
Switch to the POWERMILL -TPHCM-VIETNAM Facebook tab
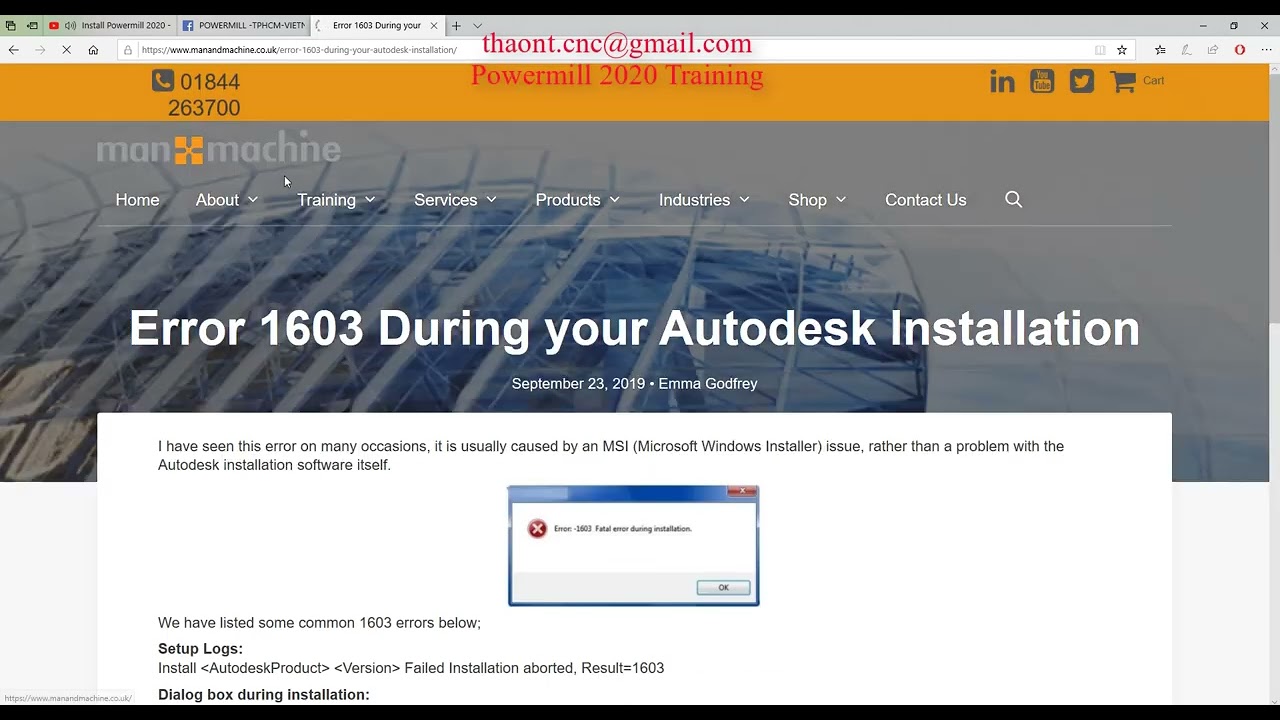point(244,25)
